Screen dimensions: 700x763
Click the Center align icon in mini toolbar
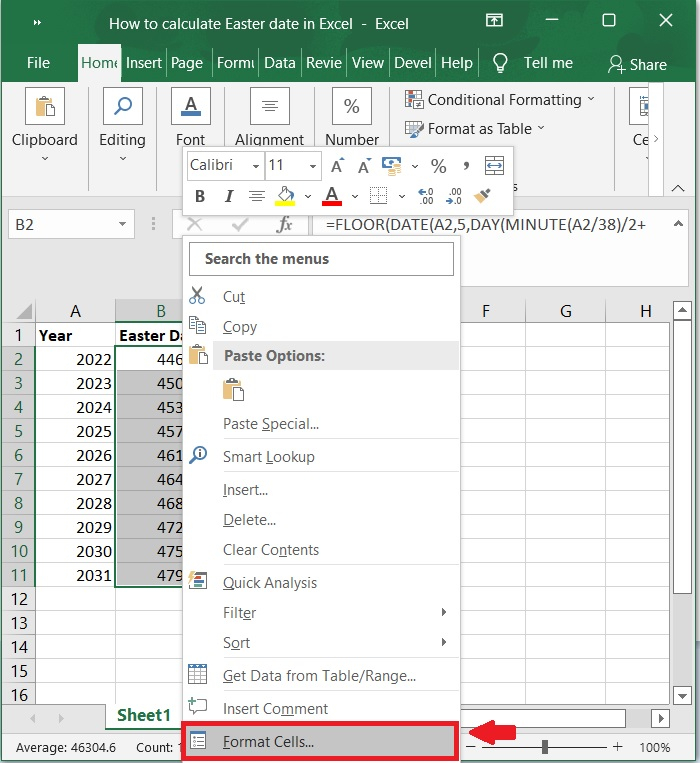click(256, 196)
